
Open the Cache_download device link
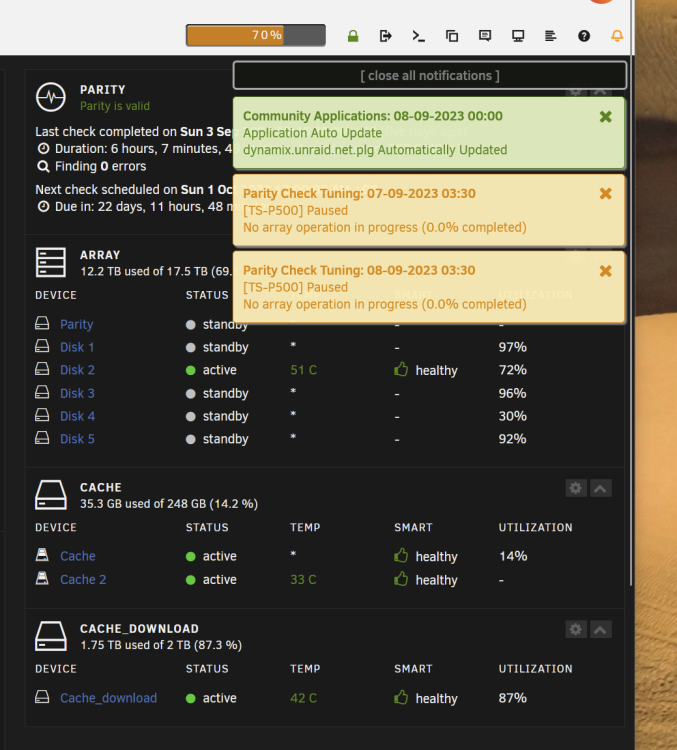coord(109,698)
